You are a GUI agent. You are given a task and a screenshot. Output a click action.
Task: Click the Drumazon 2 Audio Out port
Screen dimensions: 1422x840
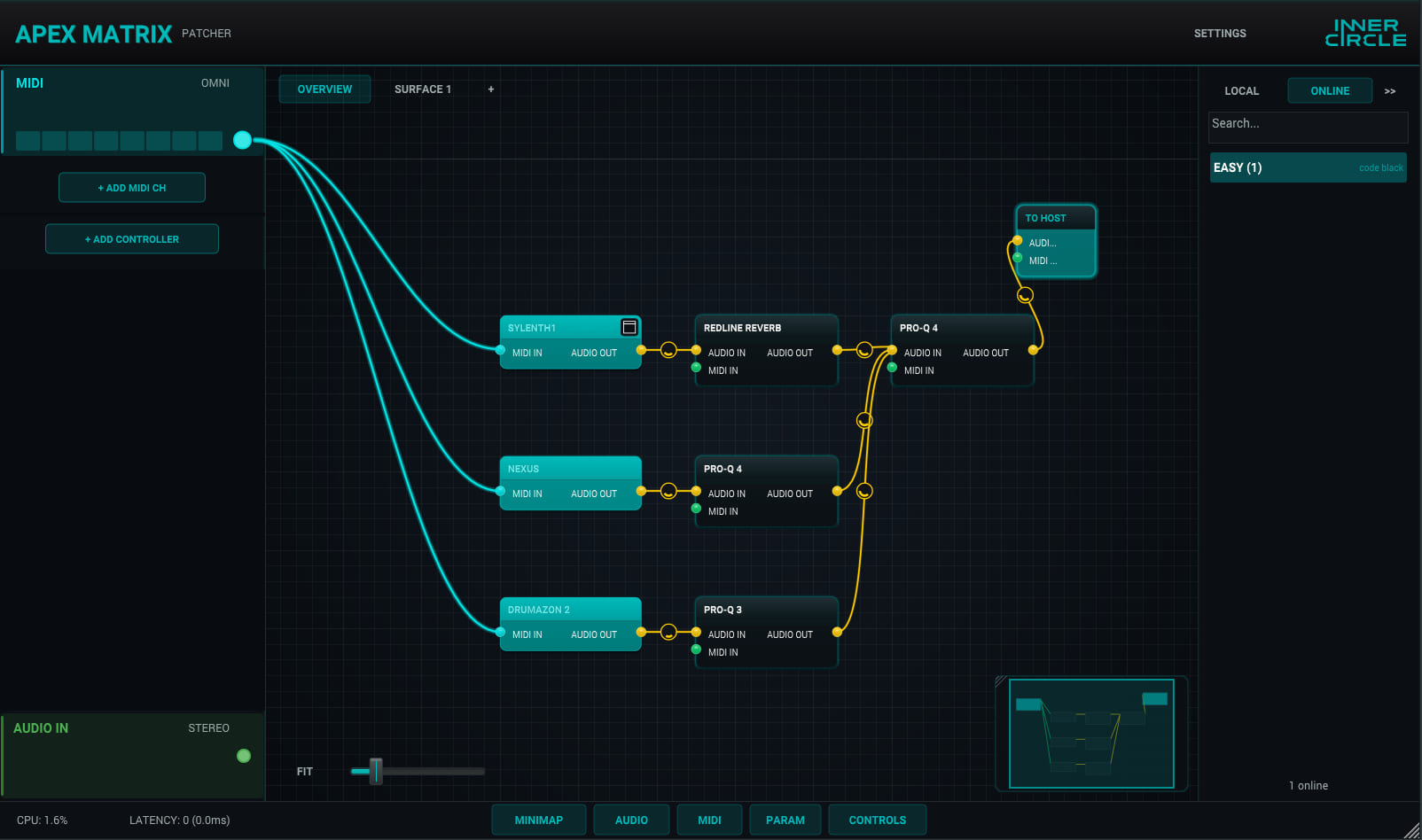[641, 633]
